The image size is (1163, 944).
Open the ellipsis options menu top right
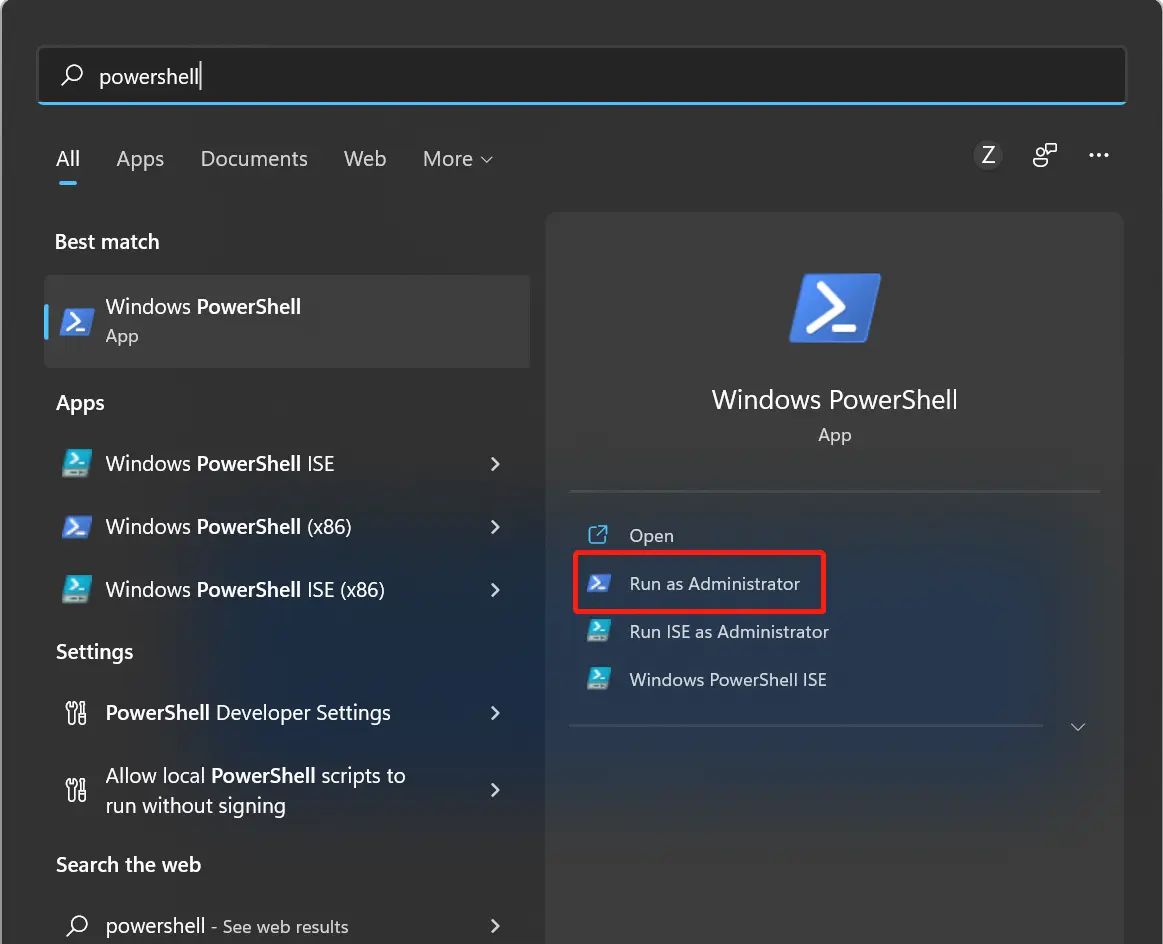1098,155
